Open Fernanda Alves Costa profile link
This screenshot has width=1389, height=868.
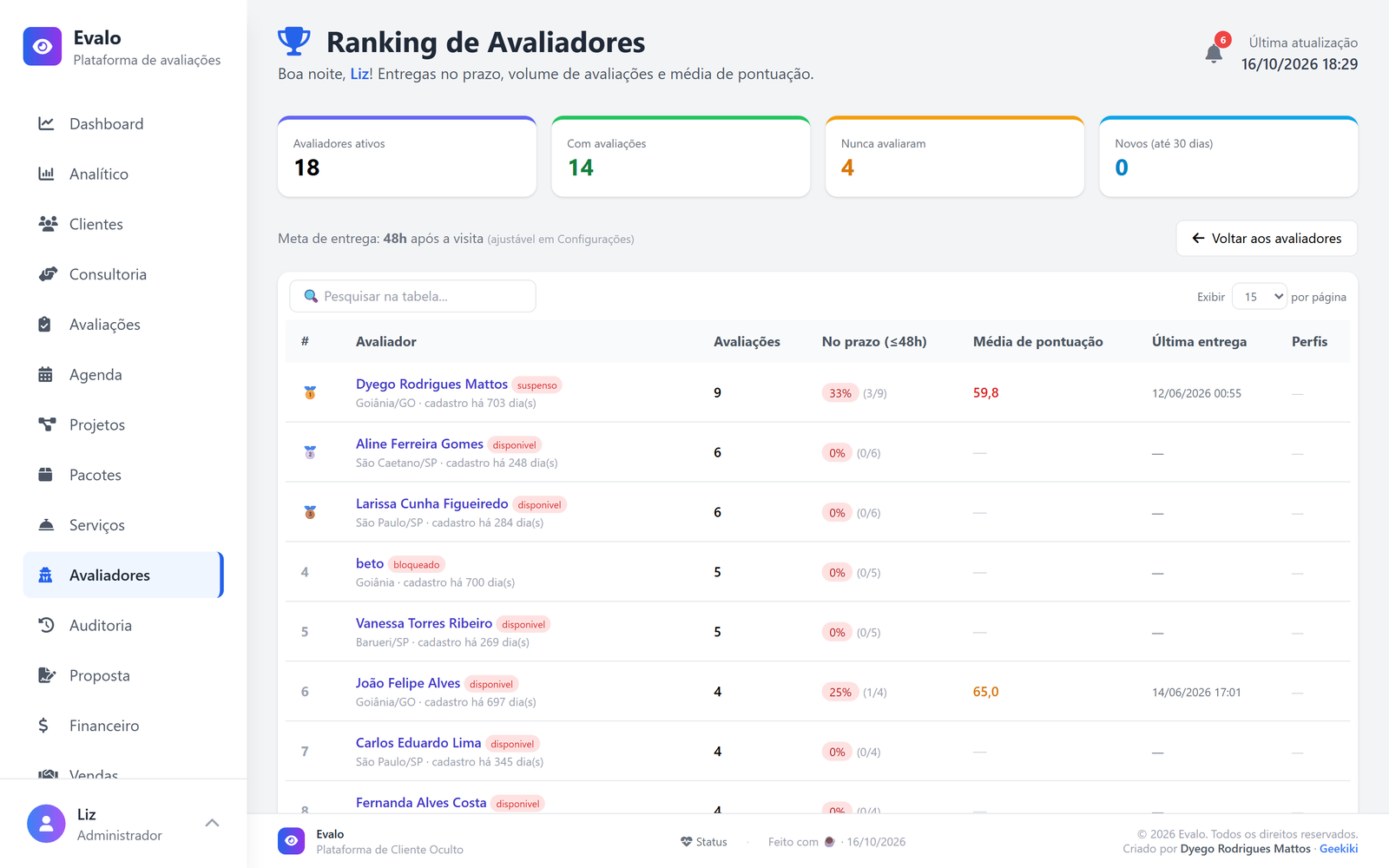tap(421, 803)
